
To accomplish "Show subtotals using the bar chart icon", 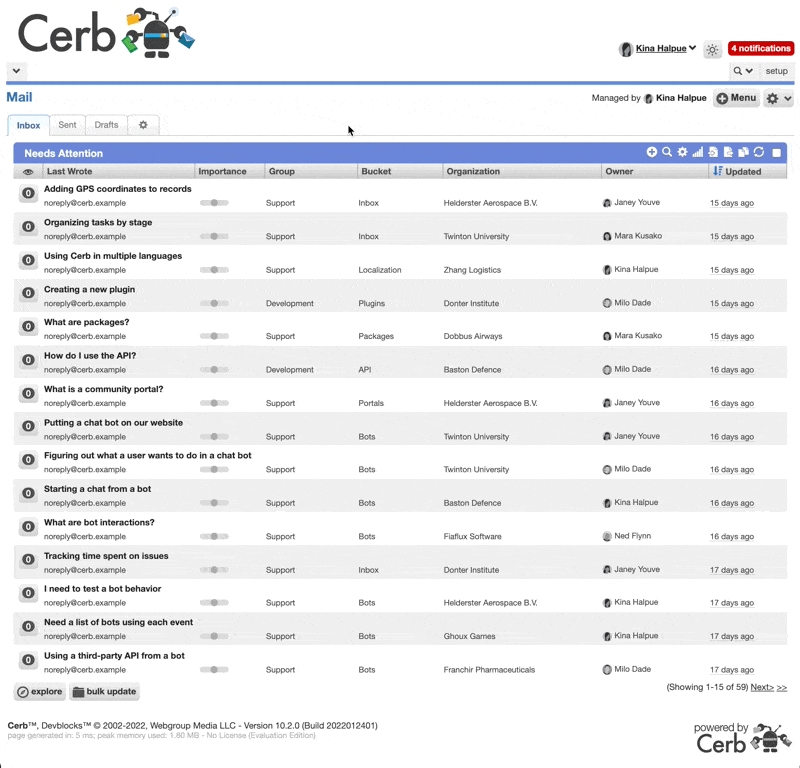I will pos(697,152).
